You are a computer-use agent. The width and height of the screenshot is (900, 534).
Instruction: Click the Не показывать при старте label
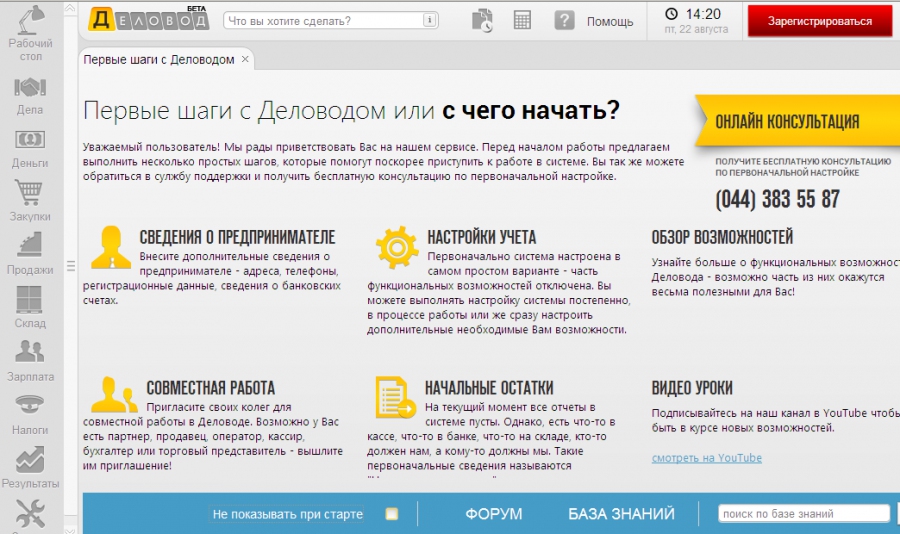(288, 514)
